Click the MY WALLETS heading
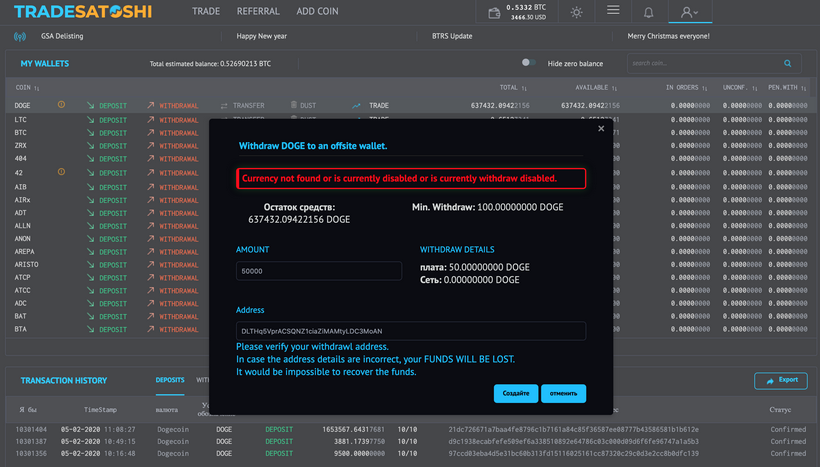 pos(44,63)
